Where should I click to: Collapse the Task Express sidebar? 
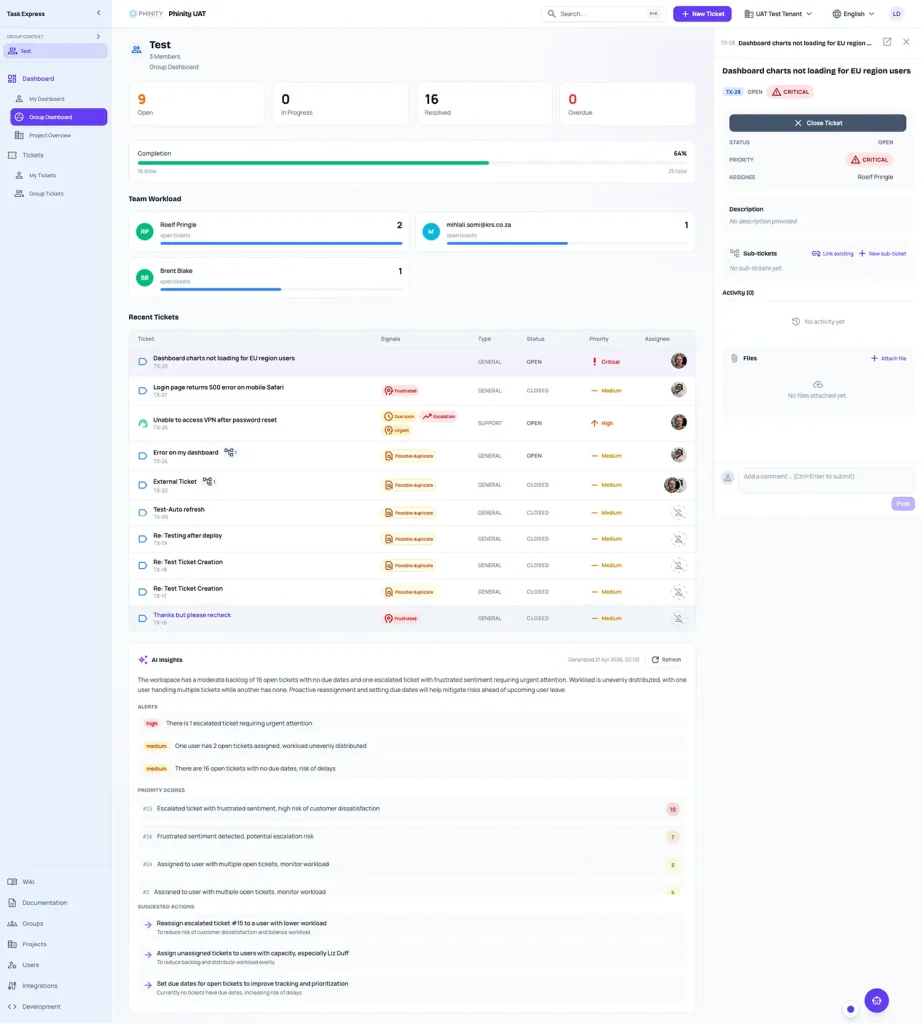pos(98,13)
